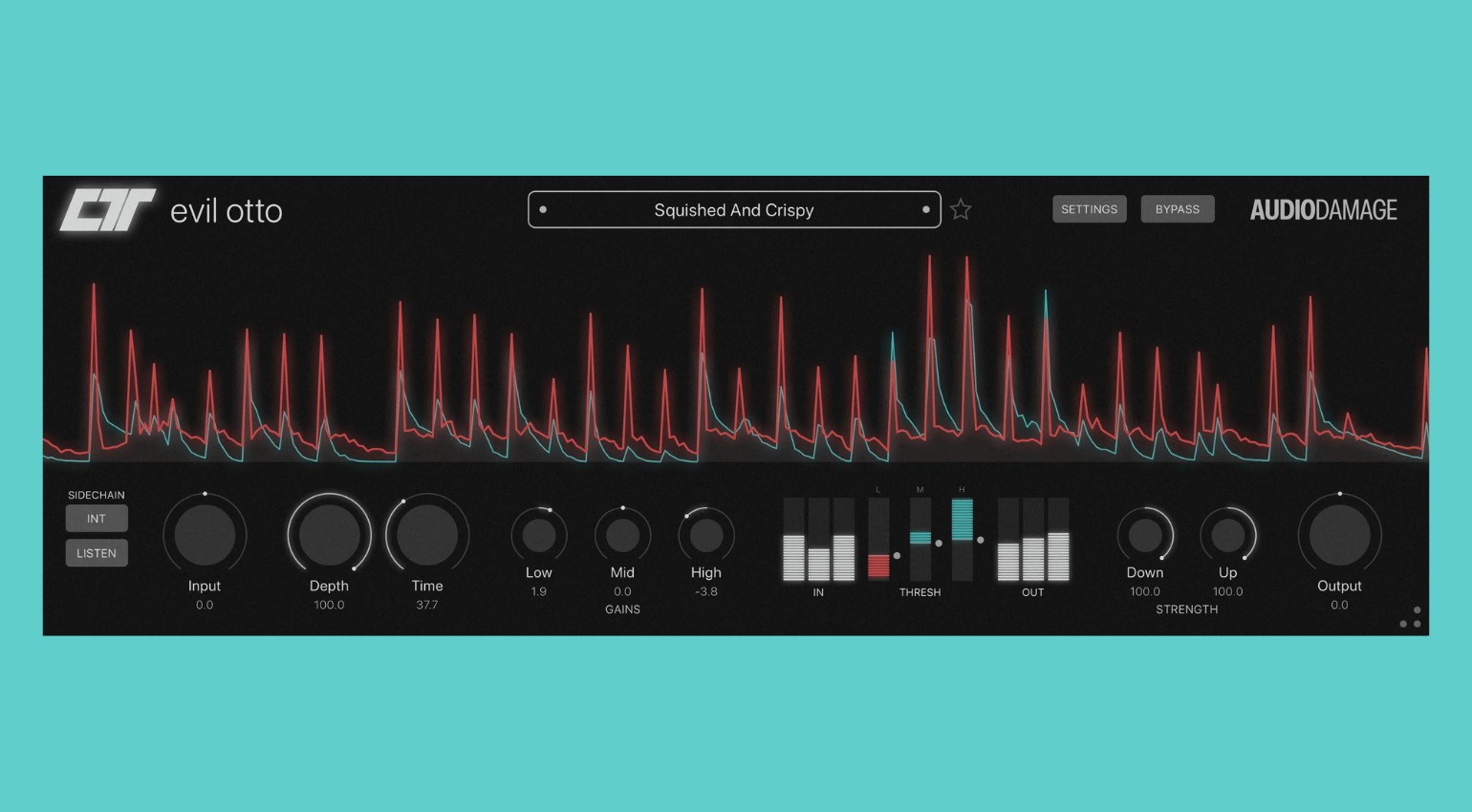
Task: Open the Squished And Crispy preset browser
Action: click(734, 209)
